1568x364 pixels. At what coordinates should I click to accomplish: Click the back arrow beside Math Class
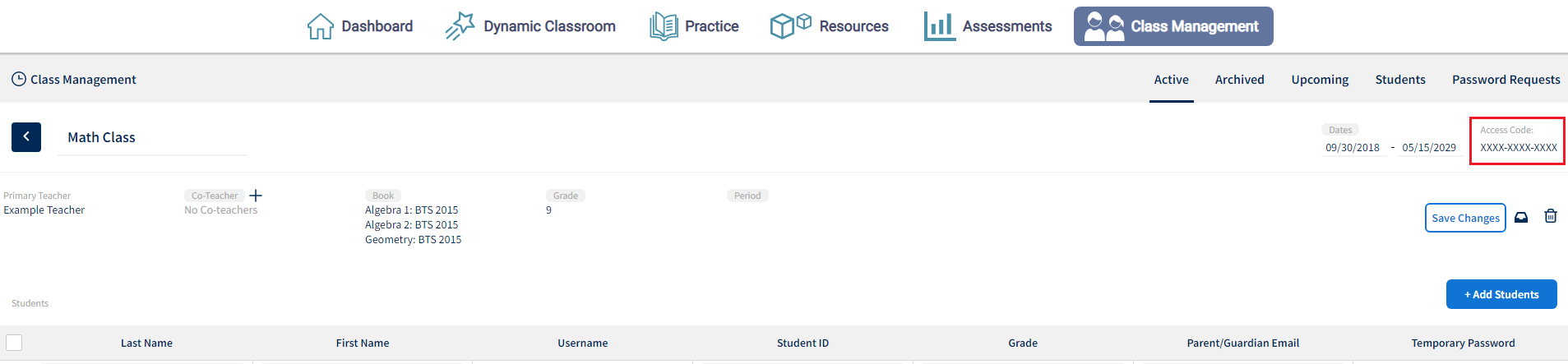(x=26, y=137)
